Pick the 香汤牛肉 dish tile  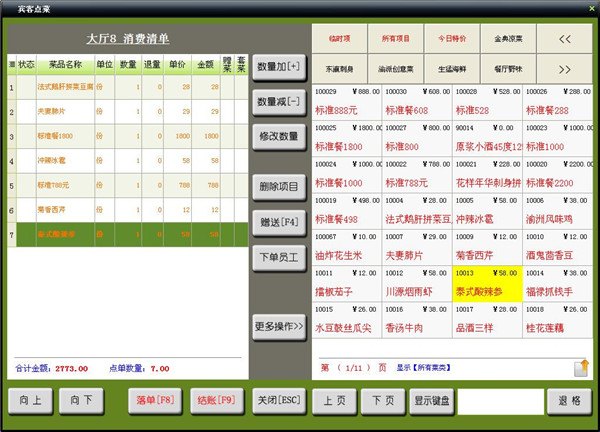417,320
